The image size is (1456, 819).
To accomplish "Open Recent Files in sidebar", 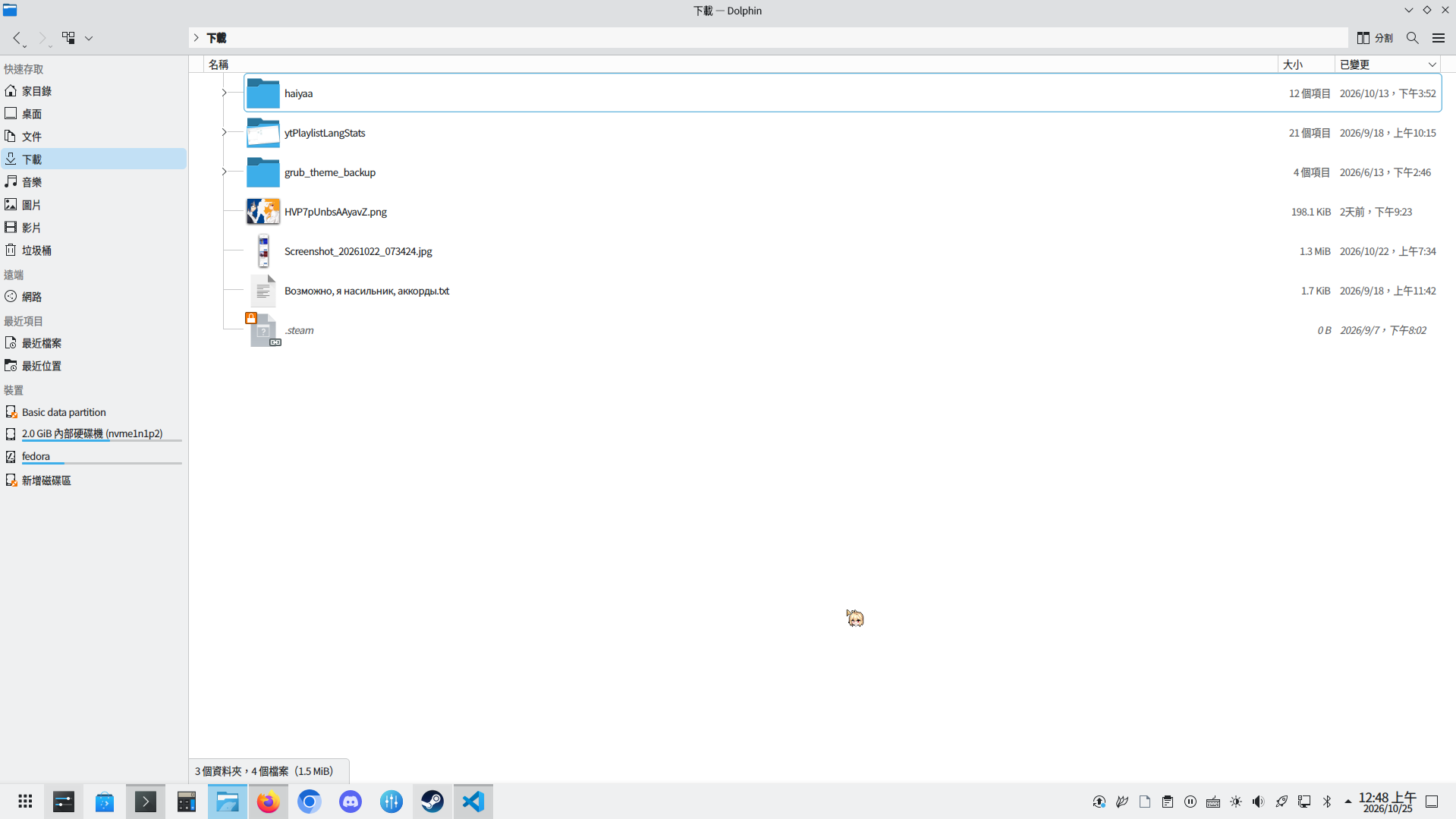I will pos(93,343).
